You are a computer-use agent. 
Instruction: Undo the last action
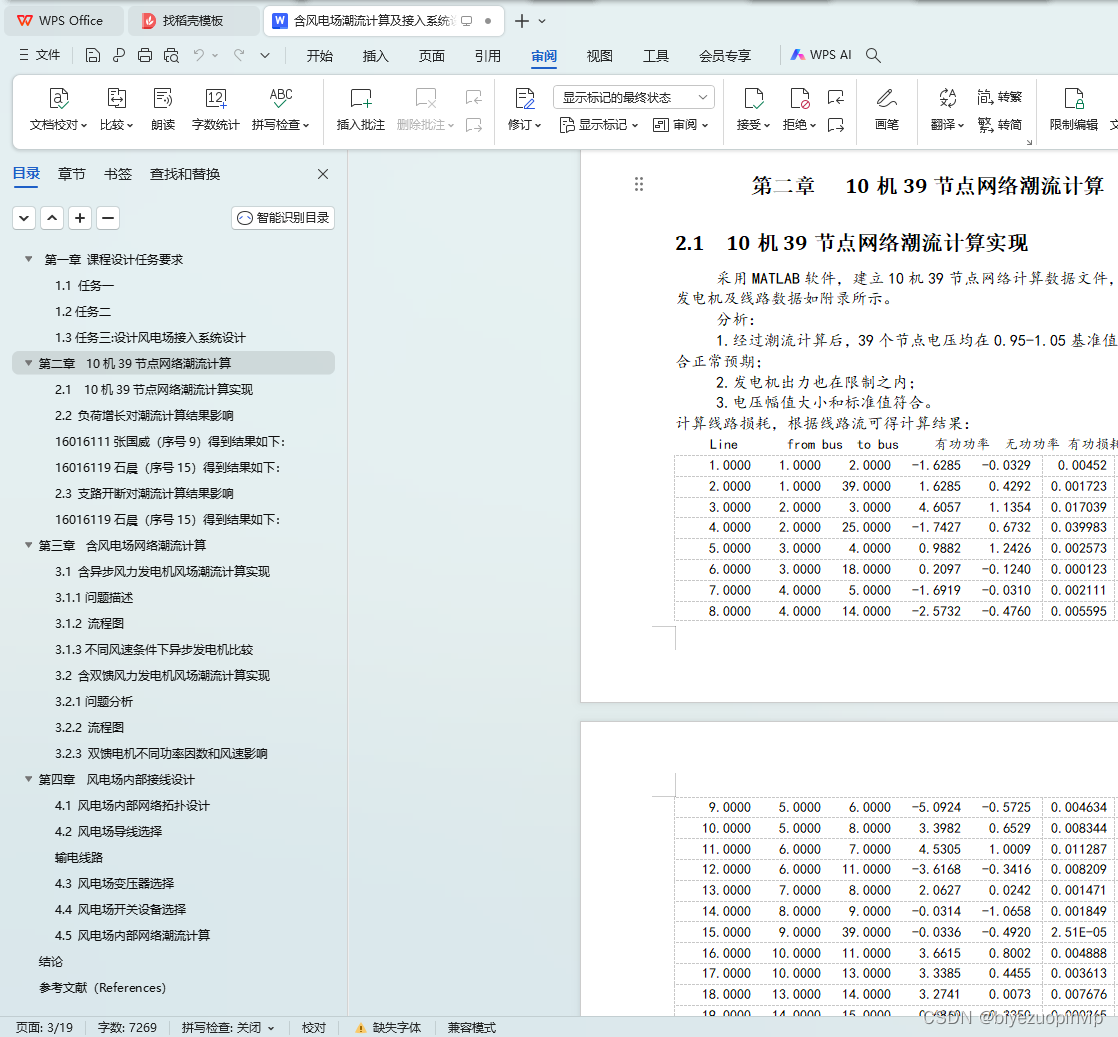199,55
